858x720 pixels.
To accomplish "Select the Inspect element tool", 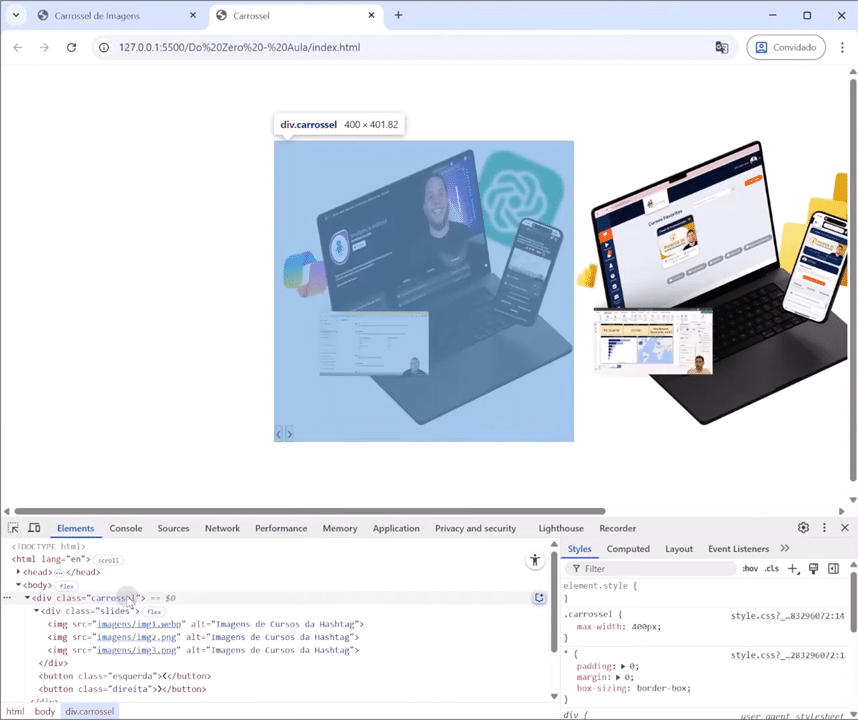I will pyautogui.click(x=13, y=528).
